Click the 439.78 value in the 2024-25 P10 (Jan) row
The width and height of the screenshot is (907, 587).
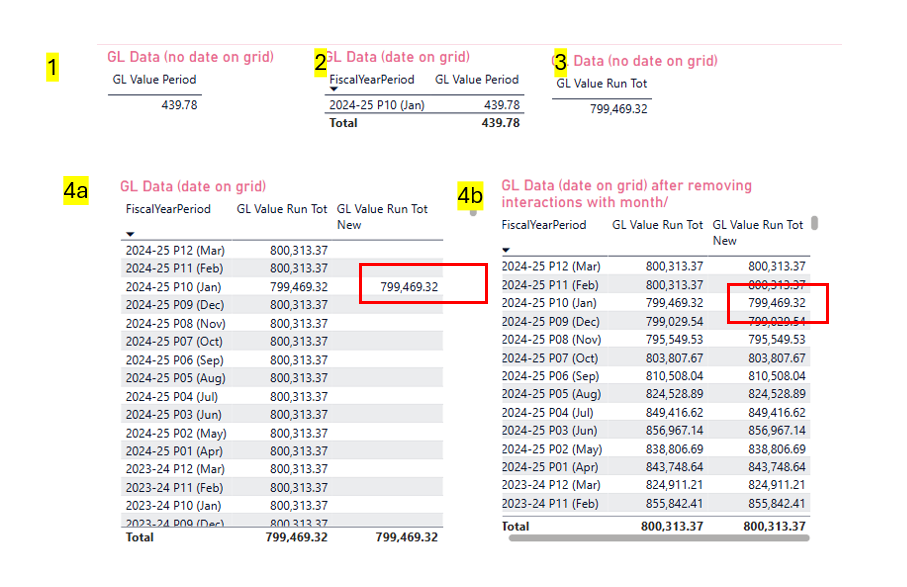pyautogui.click(x=502, y=105)
